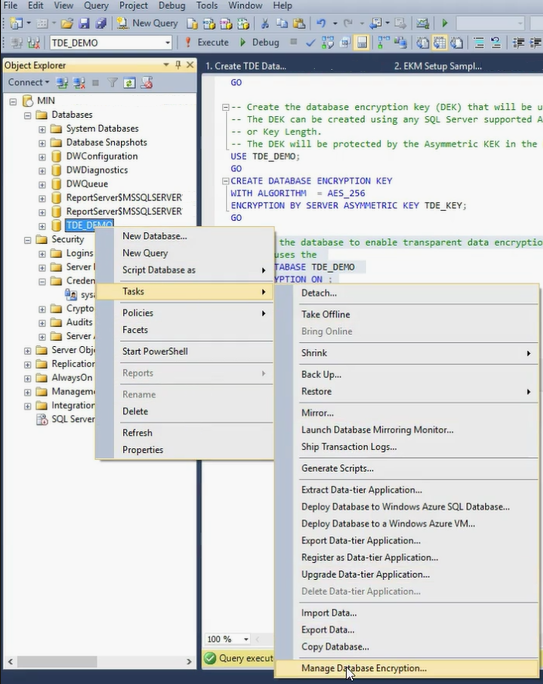
Task: Open the Object Explorer window position dropdown
Action: (x=166, y=65)
